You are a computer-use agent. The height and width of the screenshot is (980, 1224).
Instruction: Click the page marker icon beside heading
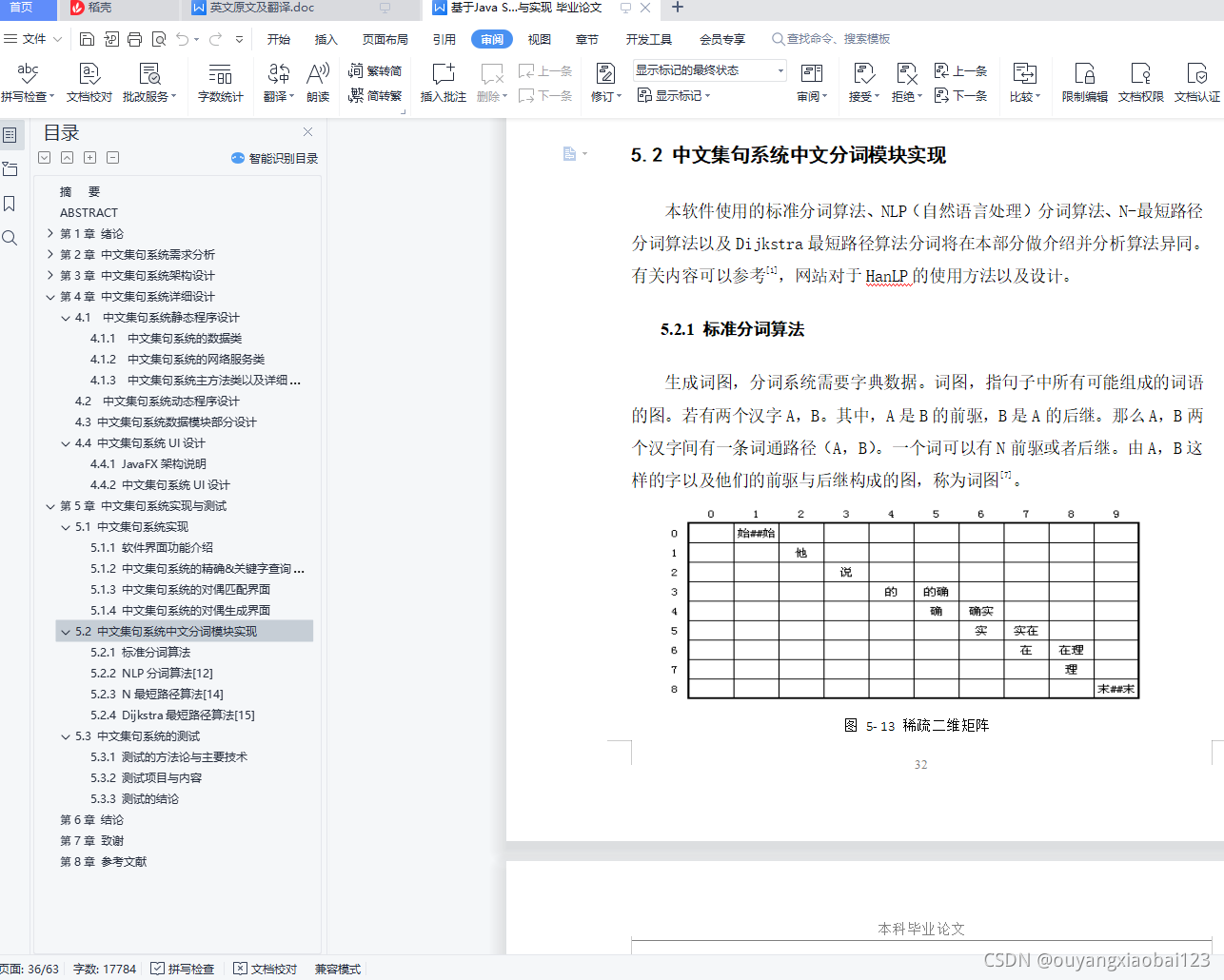coord(570,154)
